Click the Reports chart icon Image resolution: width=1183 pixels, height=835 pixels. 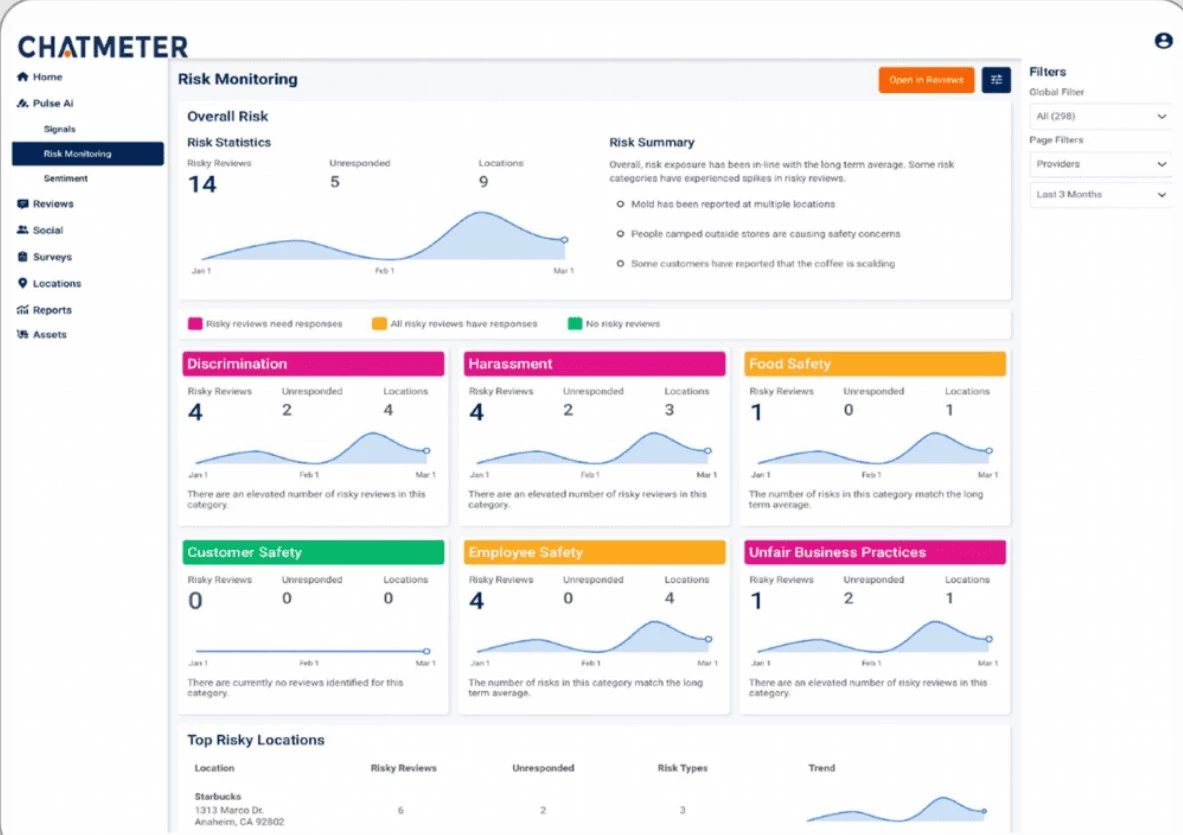coord(23,309)
